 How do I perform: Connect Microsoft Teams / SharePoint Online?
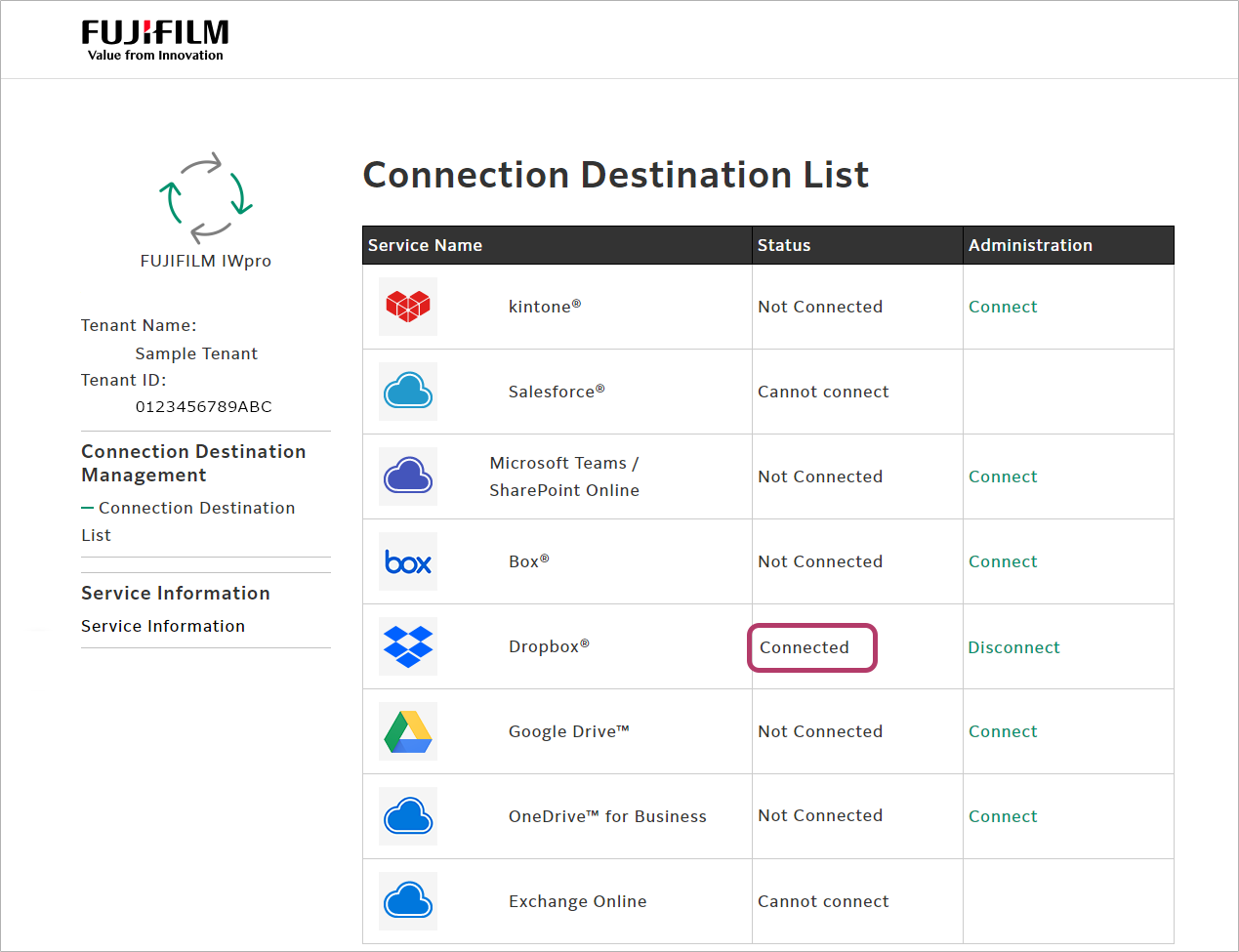[x=1003, y=476]
